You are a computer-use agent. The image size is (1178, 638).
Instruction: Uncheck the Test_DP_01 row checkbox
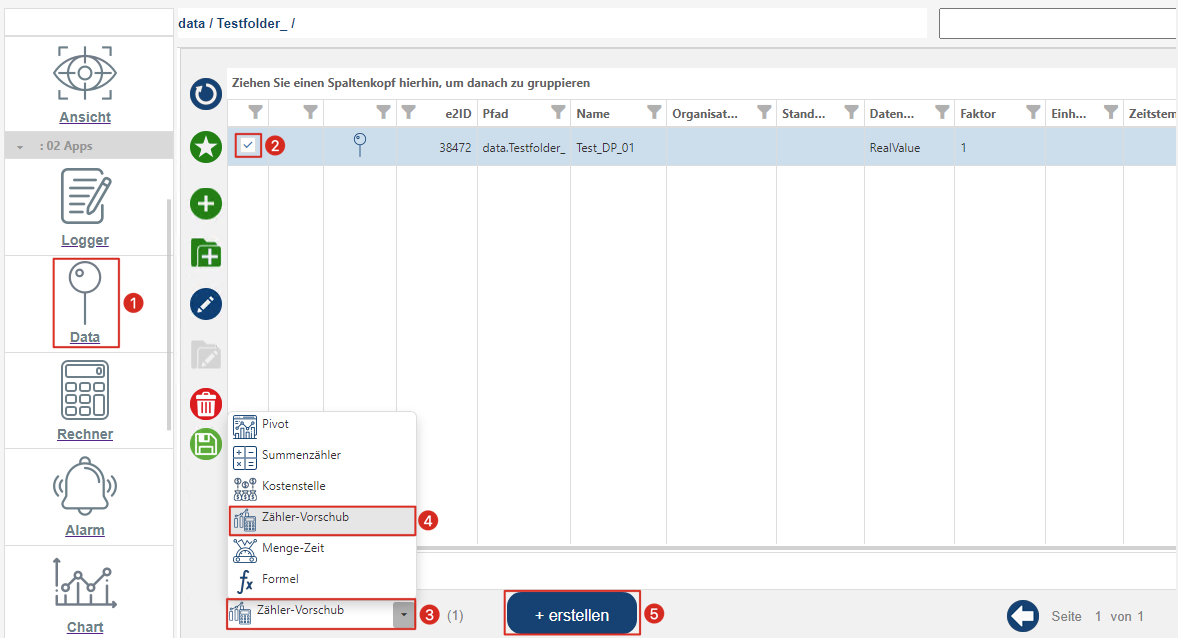tap(248, 146)
